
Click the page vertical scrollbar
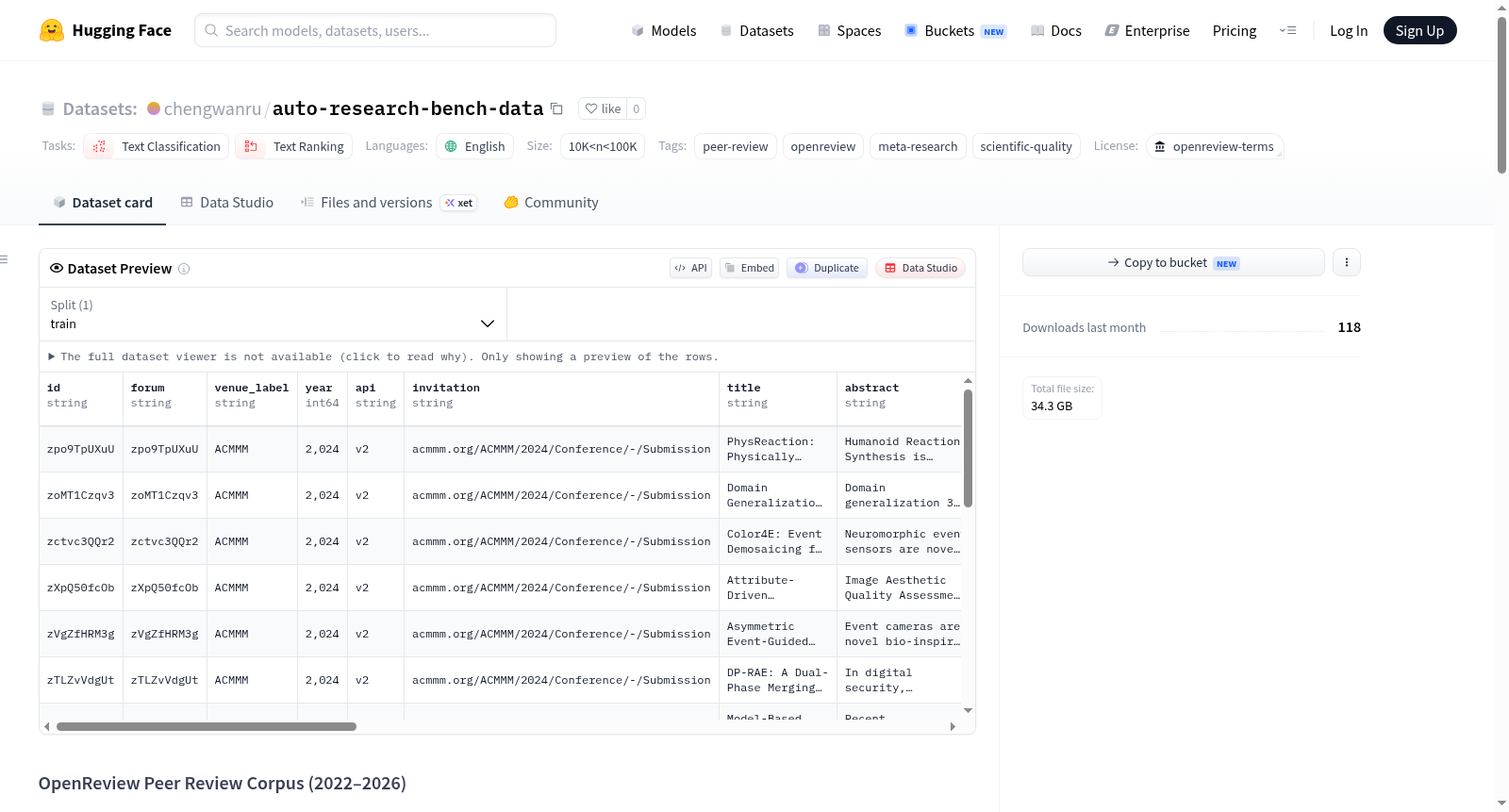(x=1501, y=94)
